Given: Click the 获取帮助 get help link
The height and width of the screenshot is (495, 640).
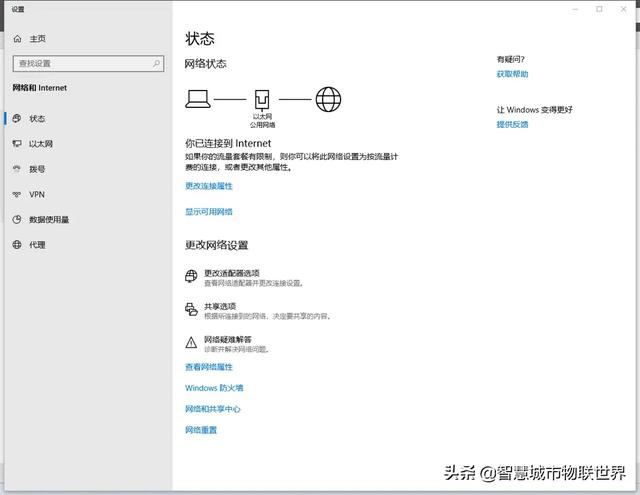Looking at the screenshot, I should [512, 74].
